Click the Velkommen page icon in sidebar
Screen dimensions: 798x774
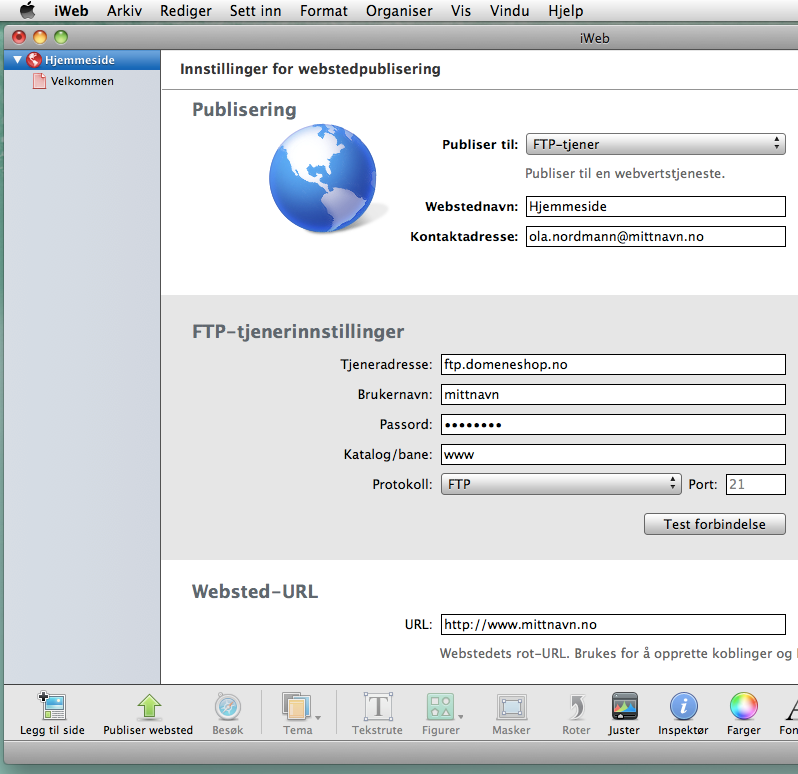point(39,81)
